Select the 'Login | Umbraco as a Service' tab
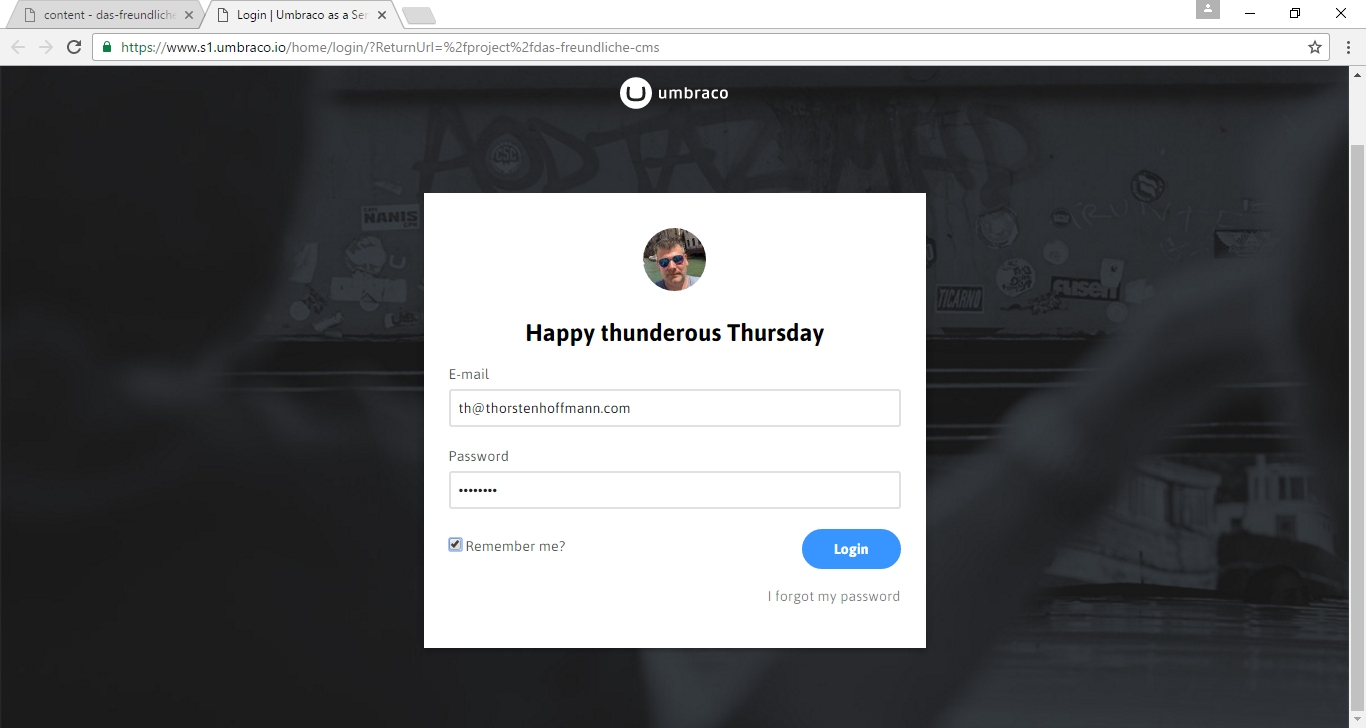This screenshot has height=728, width=1366. pyautogui.click(x=300, y=15)
